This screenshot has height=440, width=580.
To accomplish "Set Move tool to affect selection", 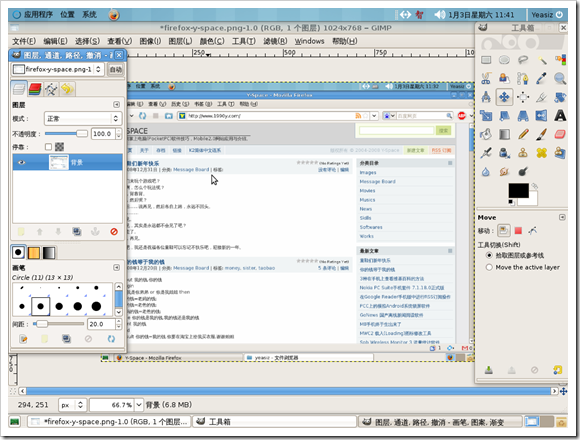I will (518, 231).
